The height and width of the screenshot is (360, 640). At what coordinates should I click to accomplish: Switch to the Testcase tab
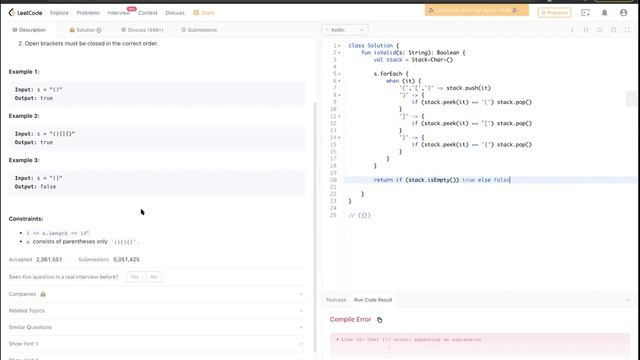point(336,300)
